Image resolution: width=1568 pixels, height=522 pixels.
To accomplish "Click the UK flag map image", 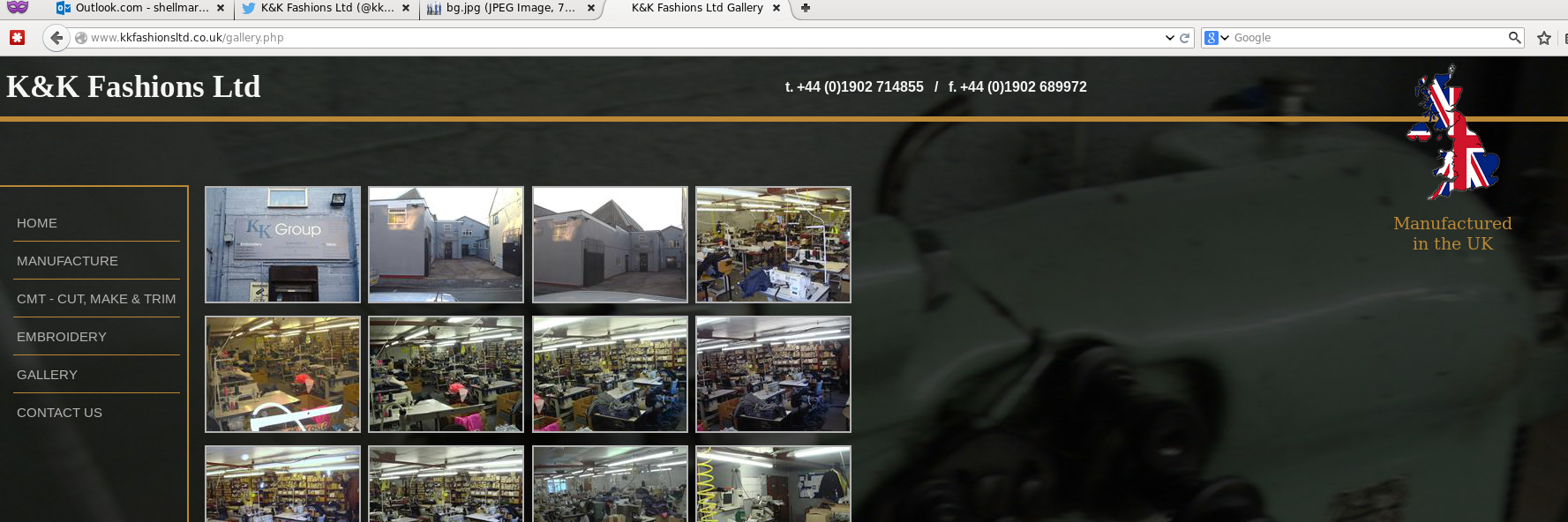I will (x=1452, y=132).
